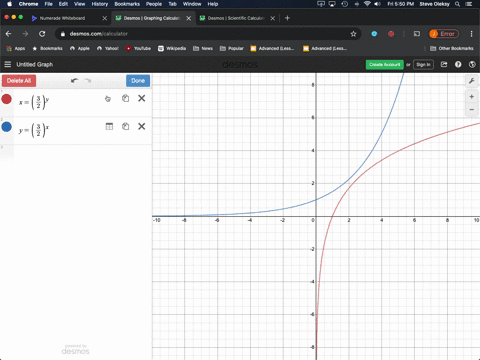480x360 pixels.
Task: Open the graph settings wrench
Action: coord(472,81)
